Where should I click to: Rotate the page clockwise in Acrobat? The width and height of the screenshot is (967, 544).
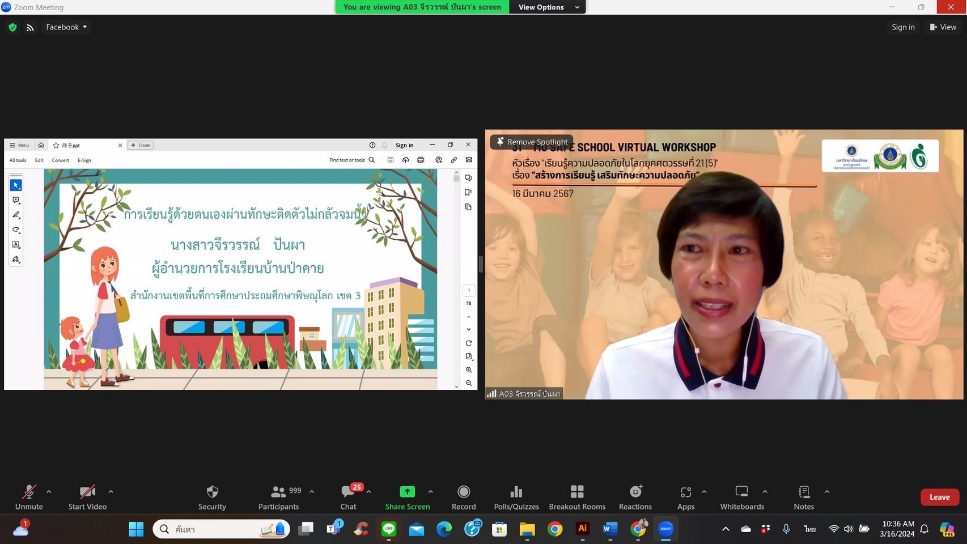pyautogui.click(x=469, y=343)
